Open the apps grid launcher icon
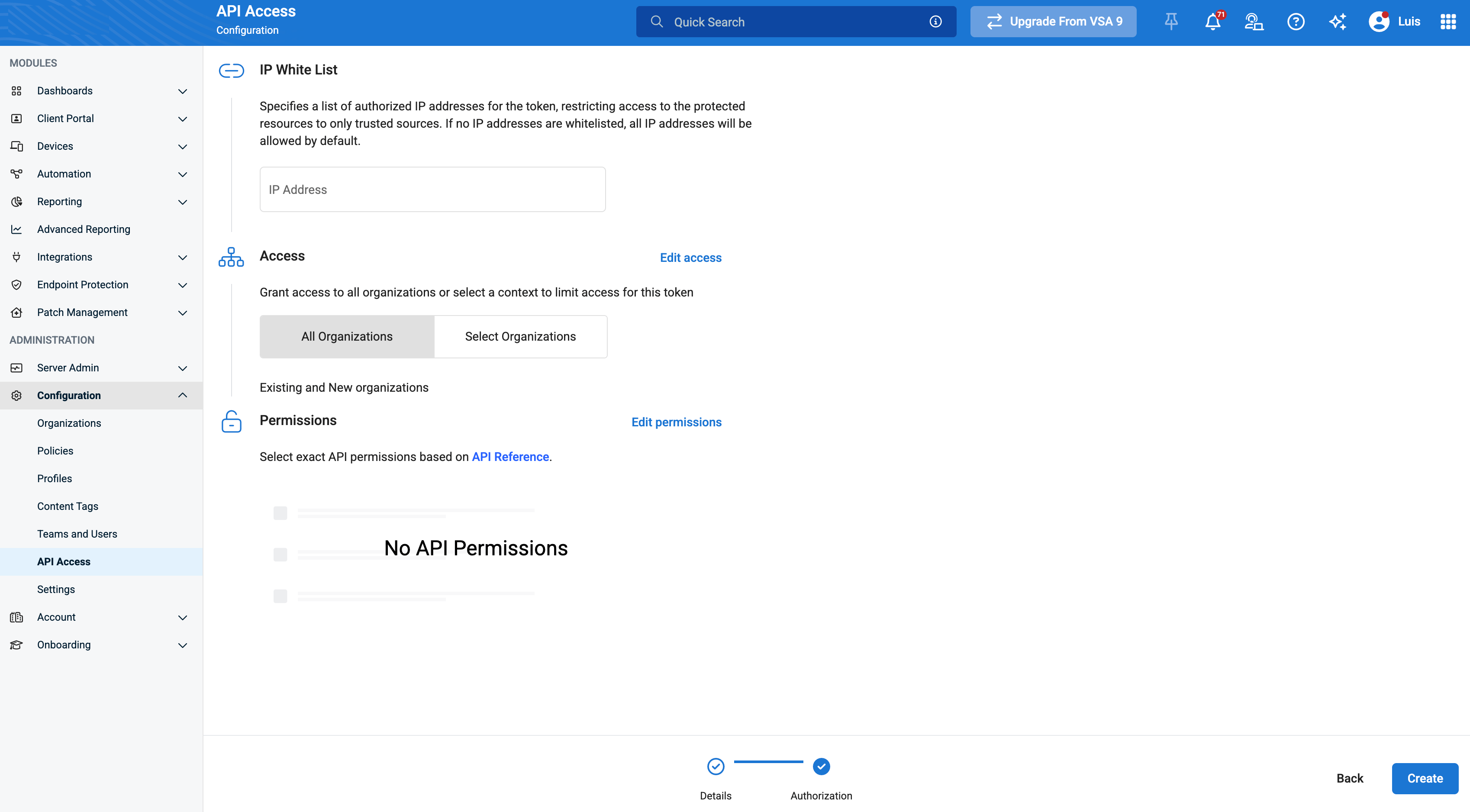 point(1448,22)
